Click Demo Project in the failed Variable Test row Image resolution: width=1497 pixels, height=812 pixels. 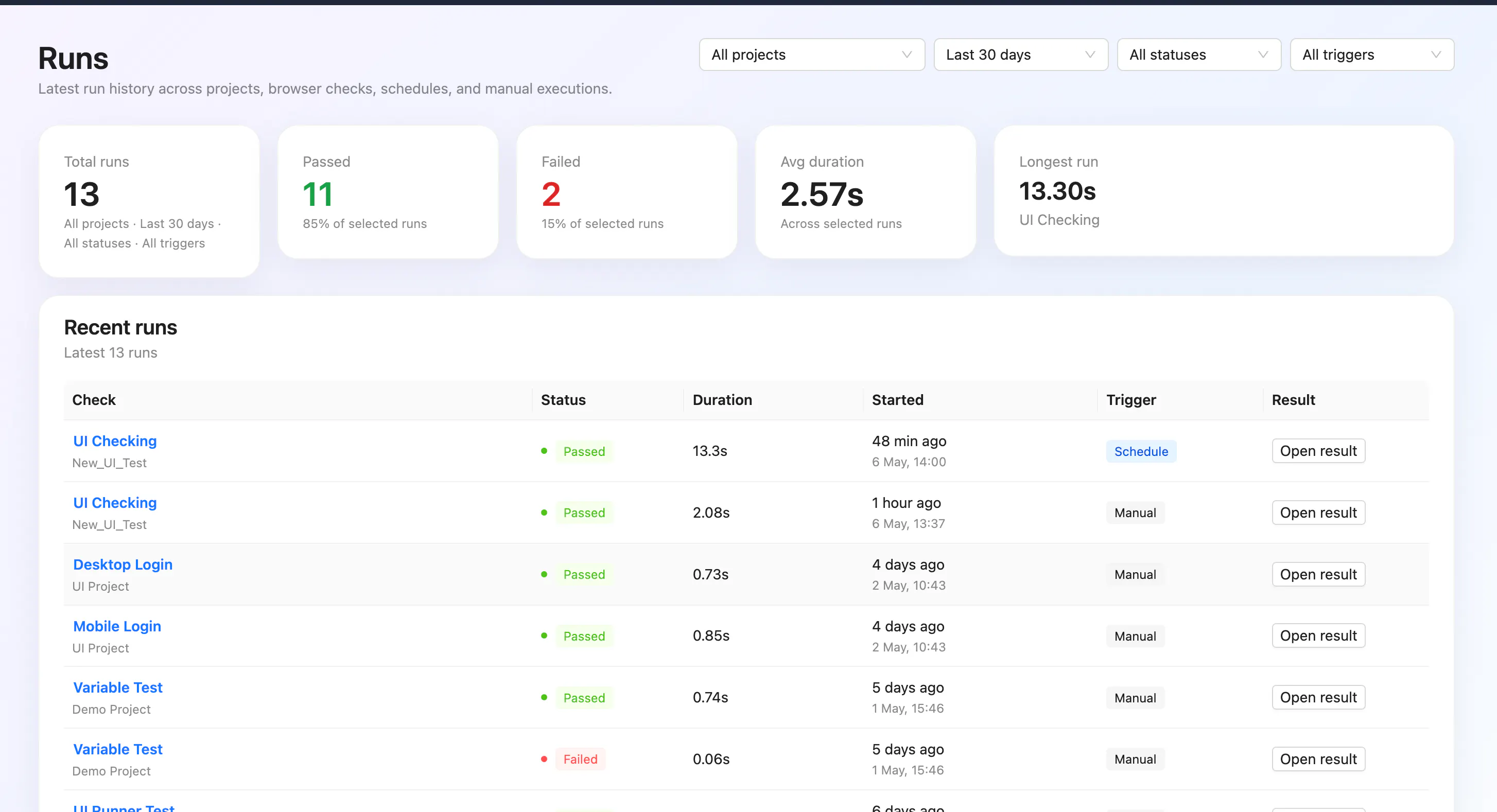click(111, 771)
